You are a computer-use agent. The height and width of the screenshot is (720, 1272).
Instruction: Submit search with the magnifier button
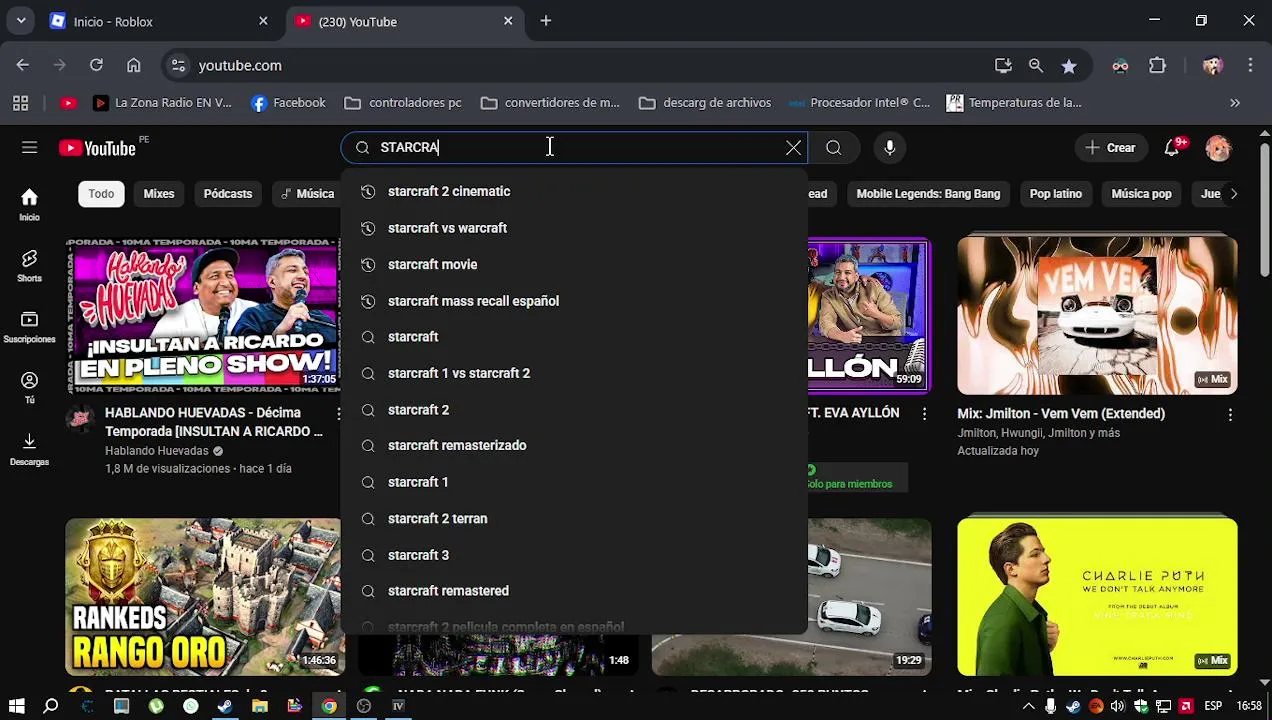tap(833, 148)
